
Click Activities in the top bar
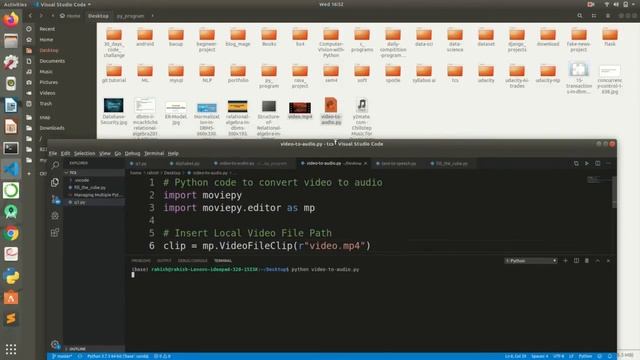[15, 4]
